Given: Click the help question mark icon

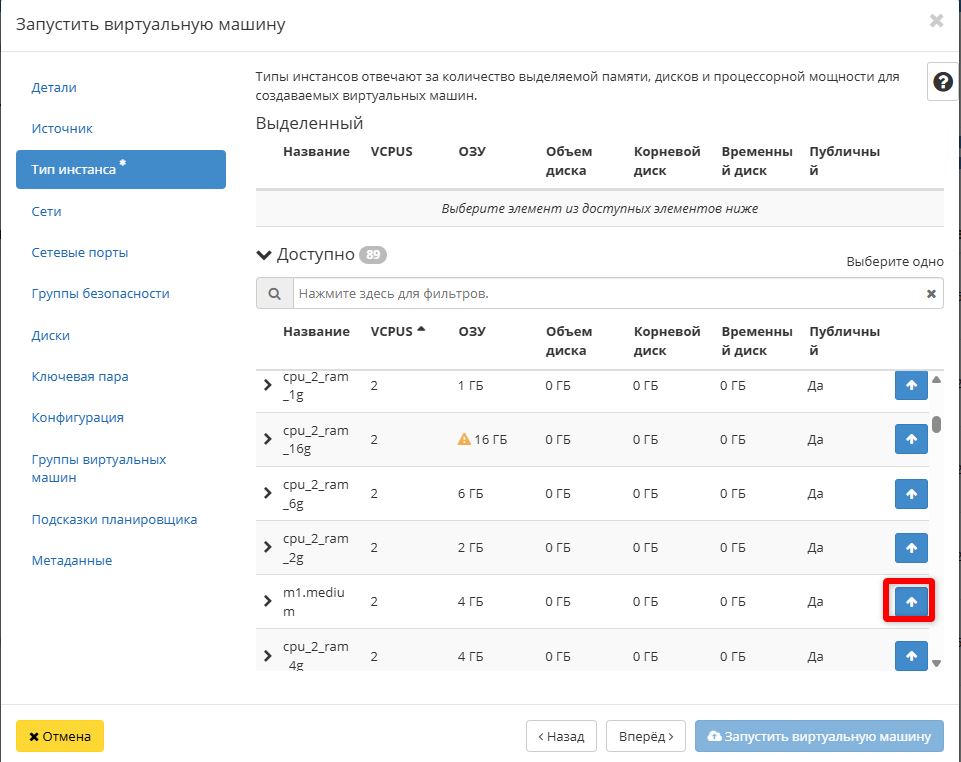Looking at the screenshot, I should pos(942,82).
